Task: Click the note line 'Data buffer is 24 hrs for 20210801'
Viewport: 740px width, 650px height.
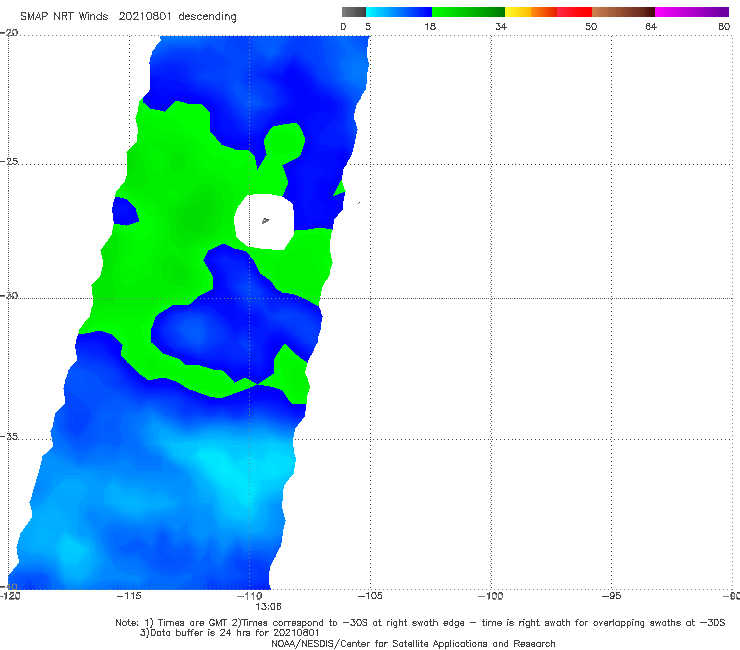Action: [x=230, y=633]
